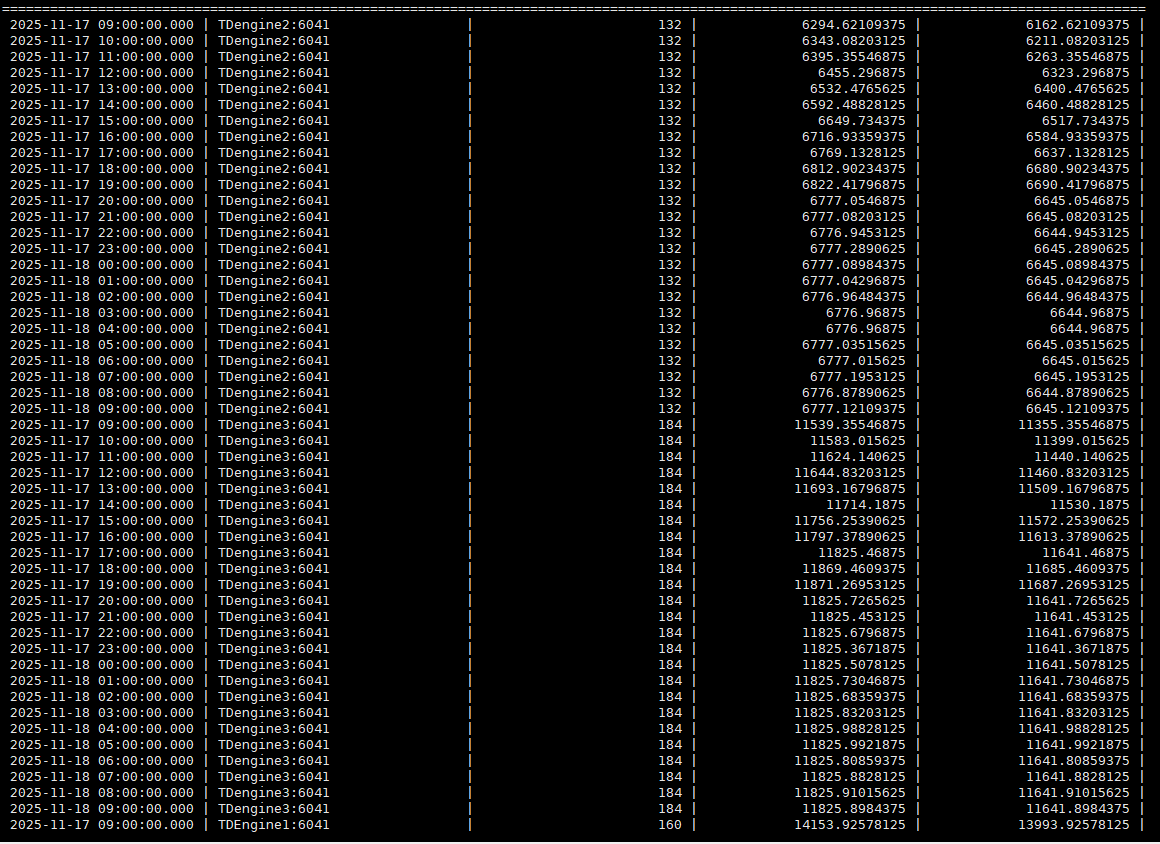The image size is (1160, 844).
Task: Select TDengine2:6041 in the 2025-11-18 09:00 row
Action: pos(273,409)
